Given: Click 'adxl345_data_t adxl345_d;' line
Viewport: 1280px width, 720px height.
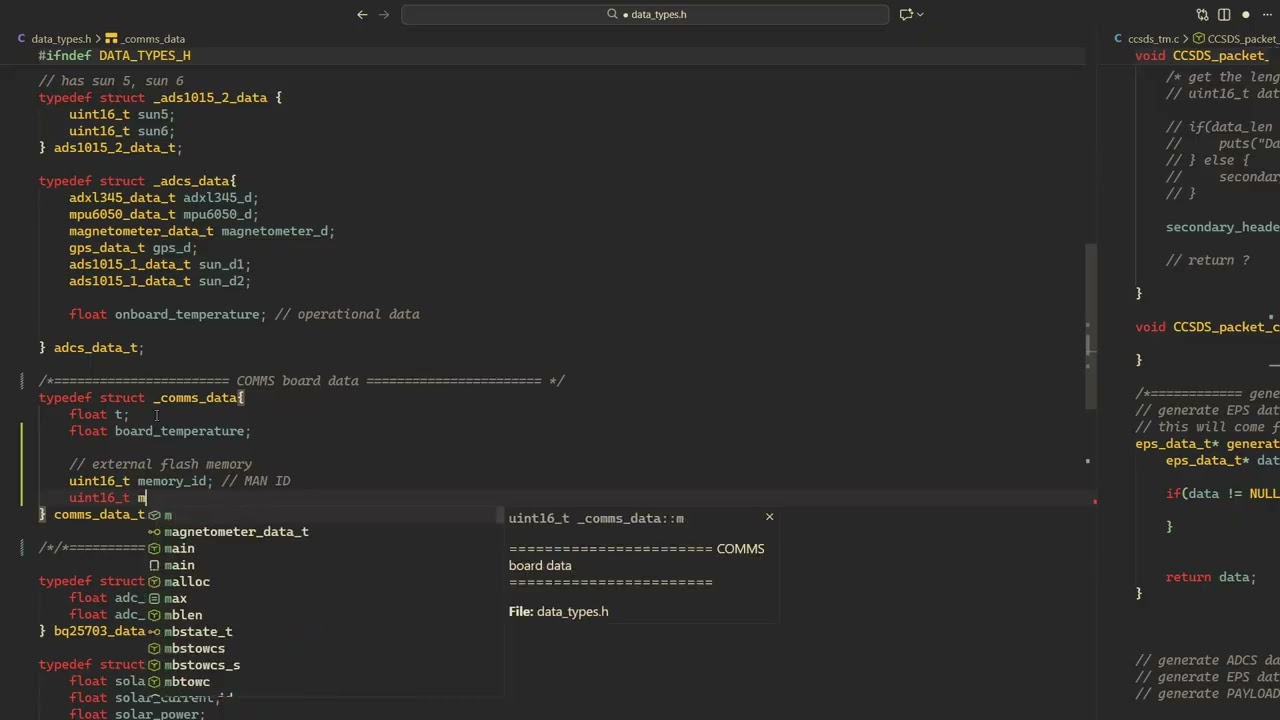Looking at the screenshot, I should click(164, 198).
